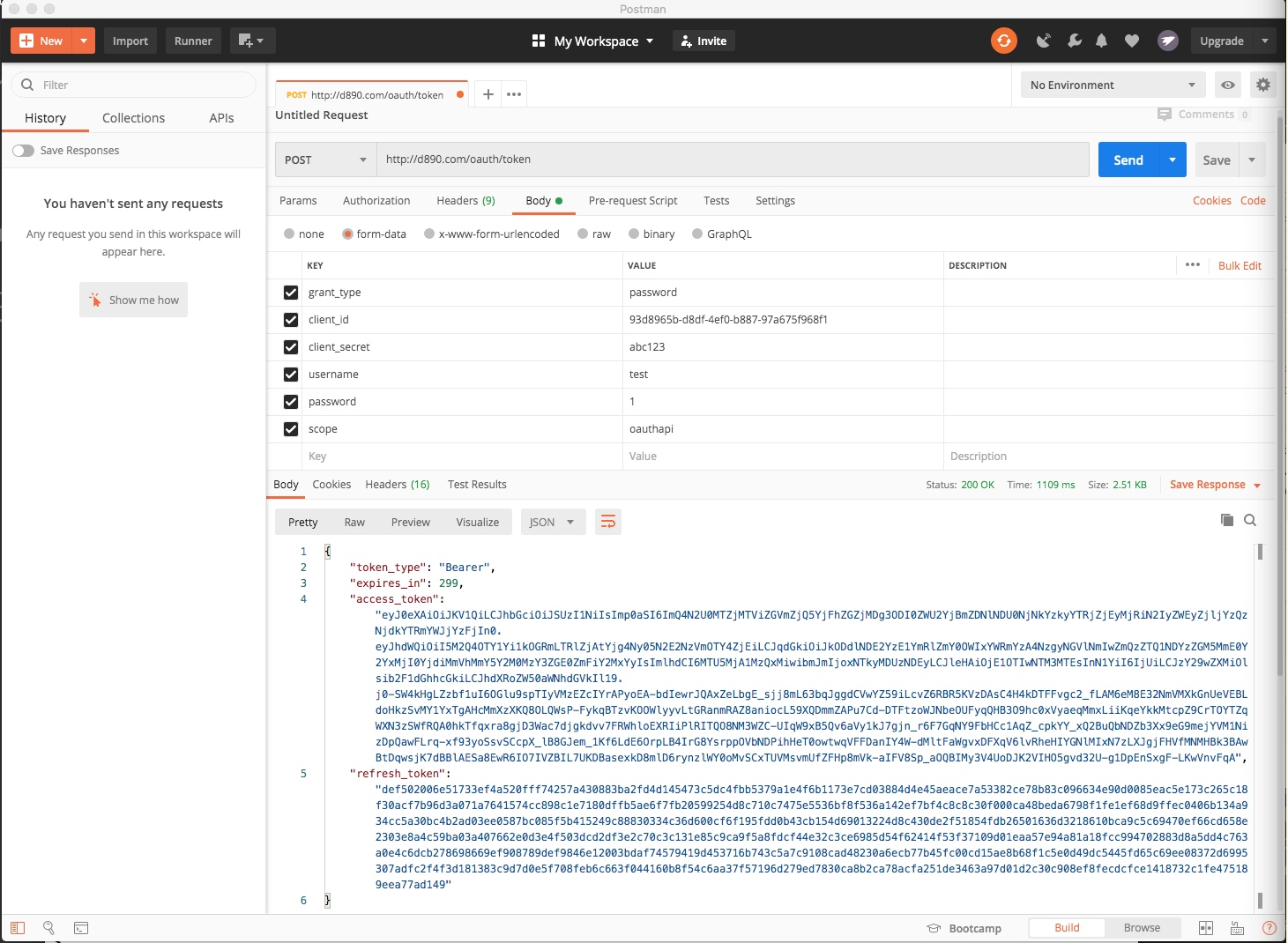
Task: Click the request URL input field
Action: point(733,160)
